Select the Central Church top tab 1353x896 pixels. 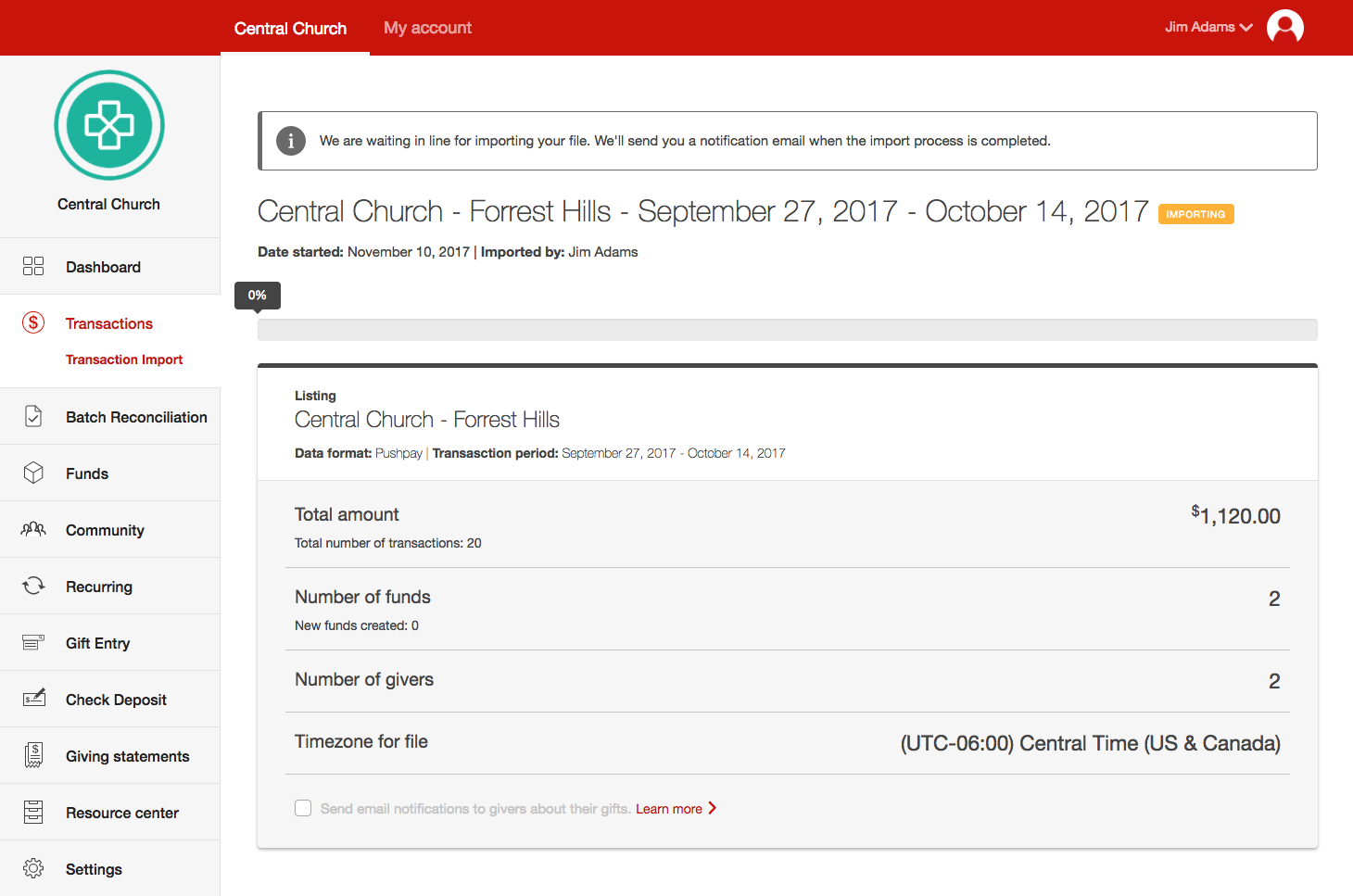290,29
